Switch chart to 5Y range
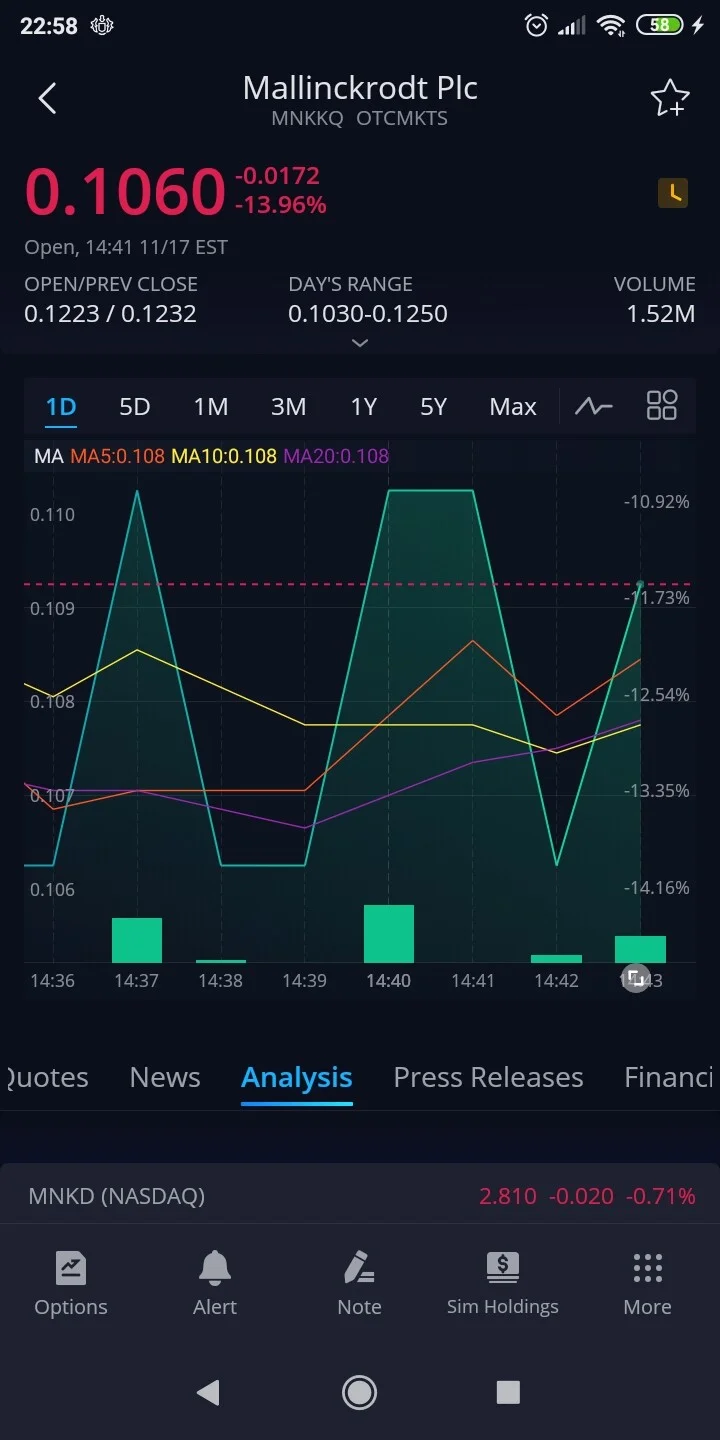This screenshot has width=720, height=1440. pyautogui.click(x=433, y=407)
